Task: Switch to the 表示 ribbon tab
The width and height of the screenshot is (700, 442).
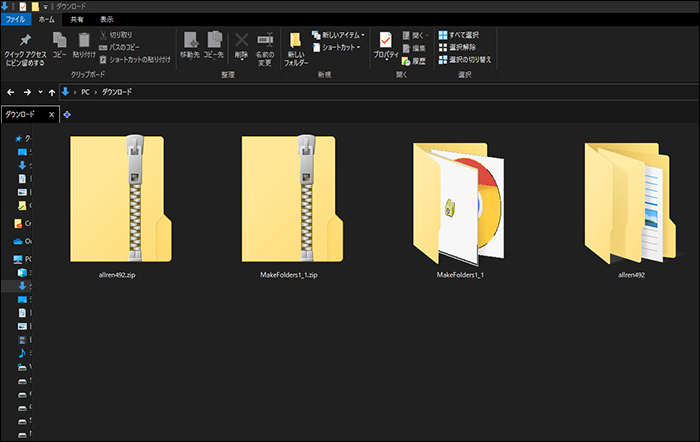Action: tap(106, 18)
